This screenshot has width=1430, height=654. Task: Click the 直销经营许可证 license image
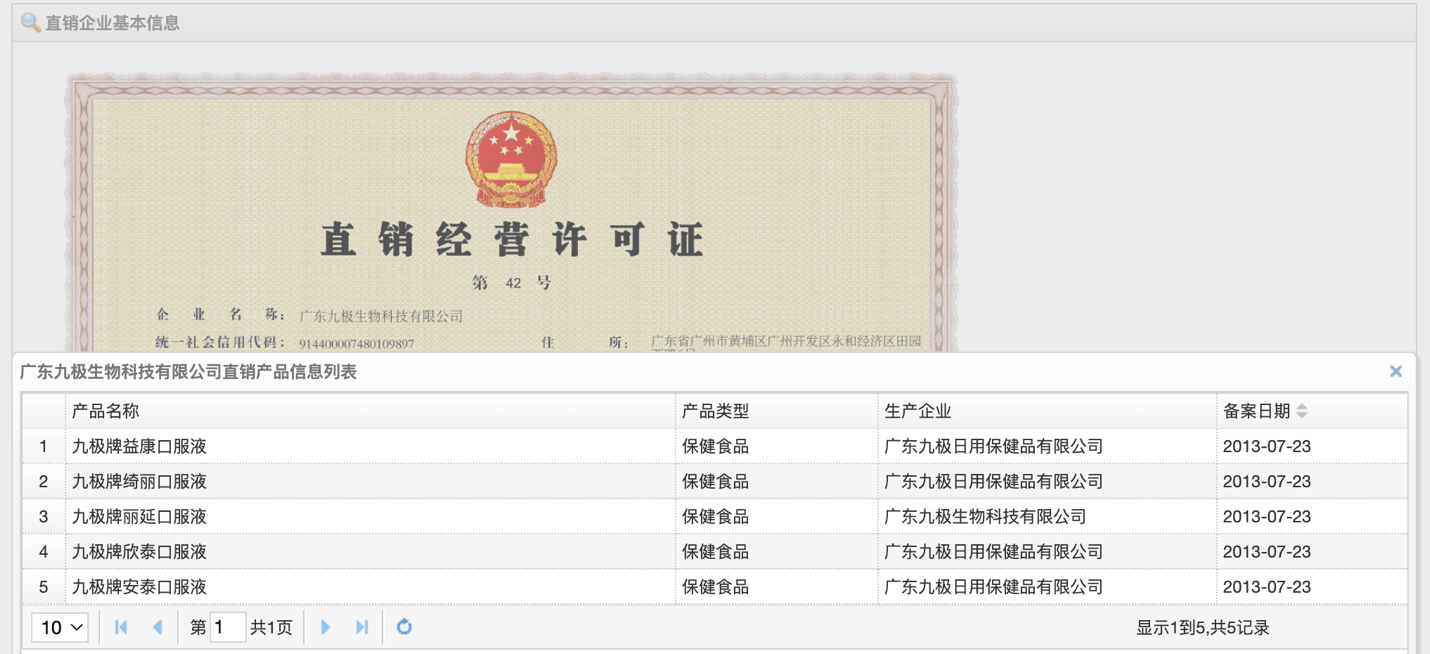click(511, 212)
